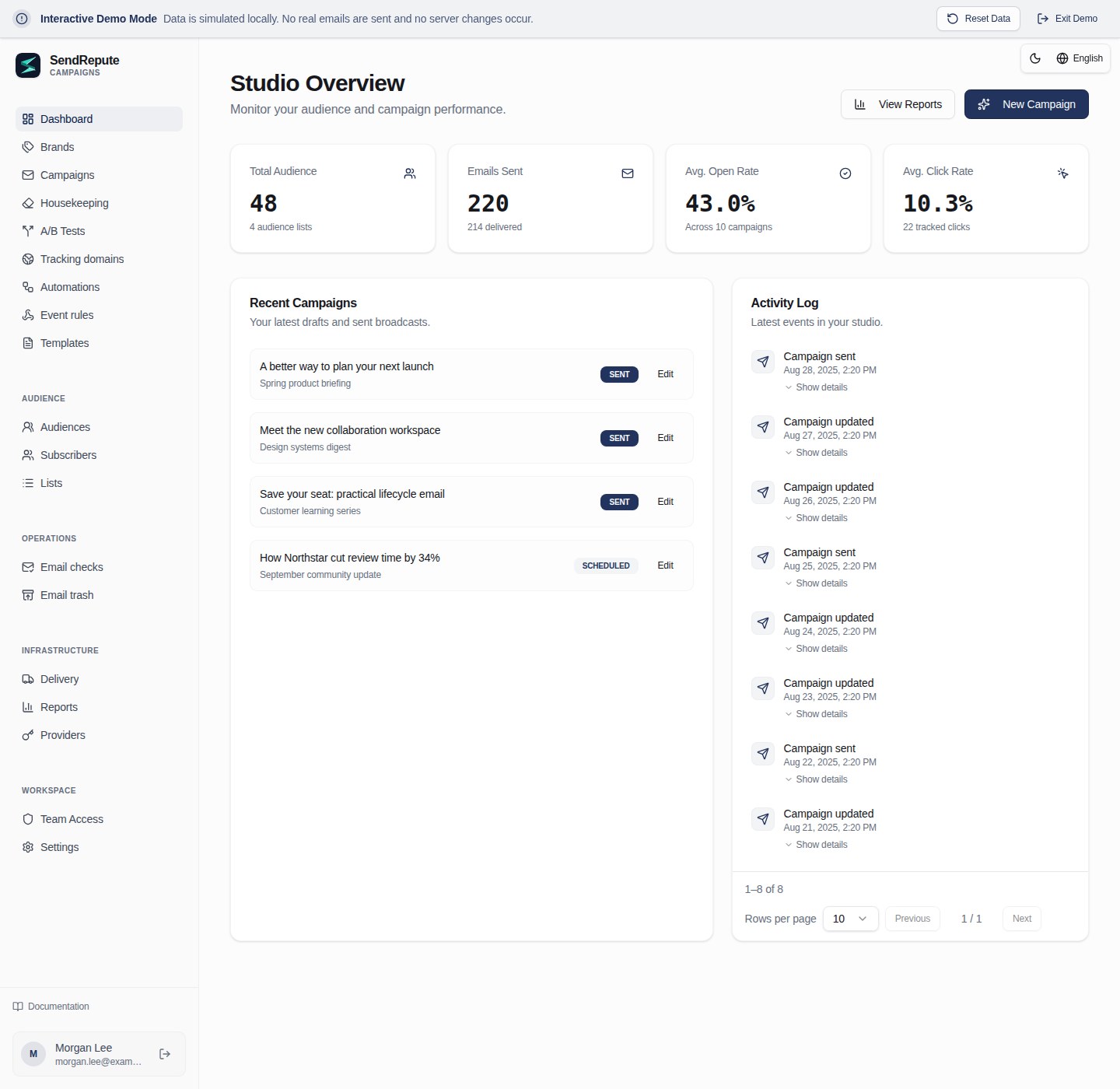This screenshot has width=1120, height=1089.
Task: Open View Reports button
Action: coord(898,104)
